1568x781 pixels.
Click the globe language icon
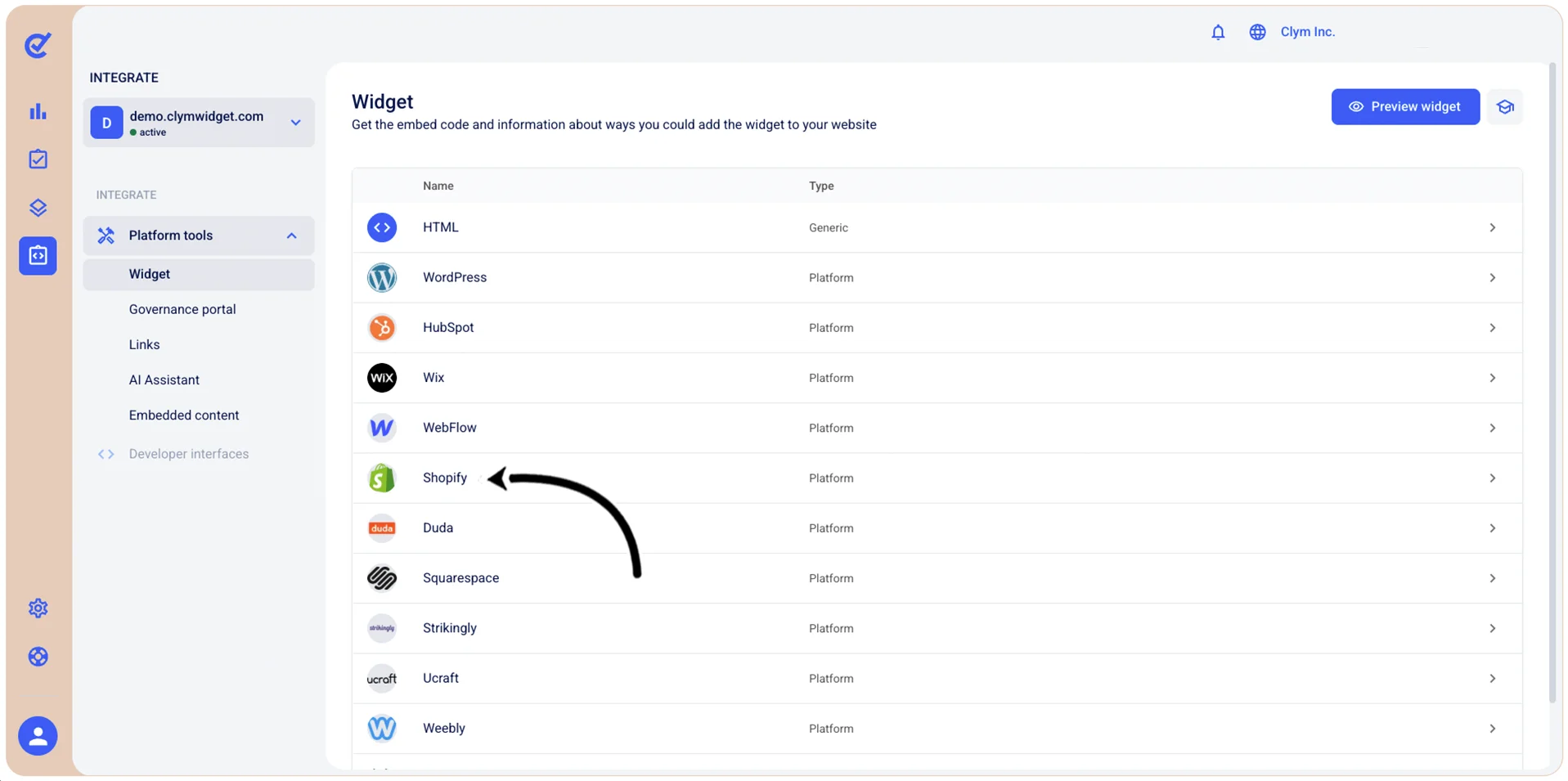[1257, 32]
